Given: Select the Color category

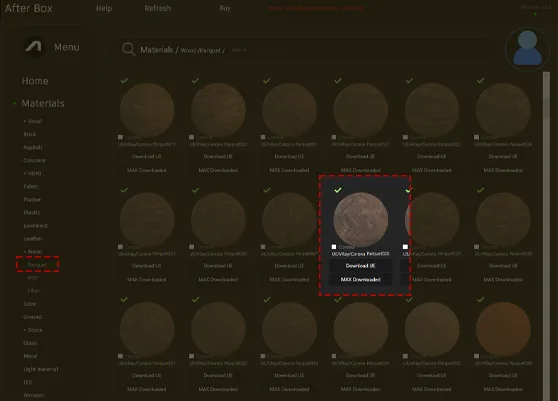Looking at the screenshot, I should (30, 304).
